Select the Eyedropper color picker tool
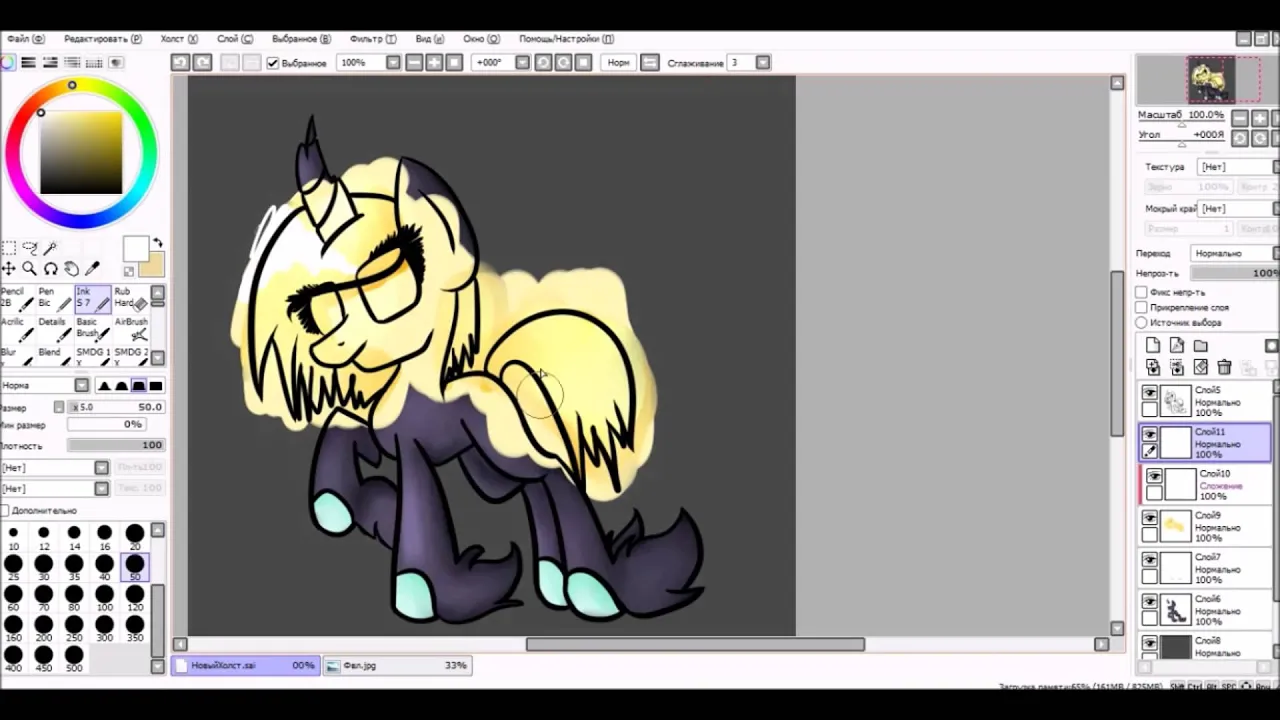 pos(92,268)
